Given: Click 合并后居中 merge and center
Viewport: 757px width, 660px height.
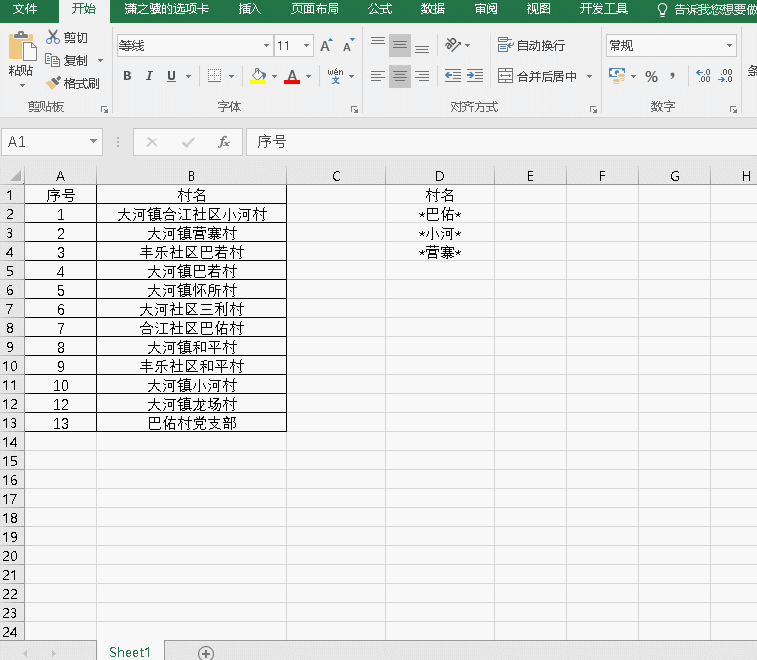Looking at the screenshot, I should tap(537, 76).
